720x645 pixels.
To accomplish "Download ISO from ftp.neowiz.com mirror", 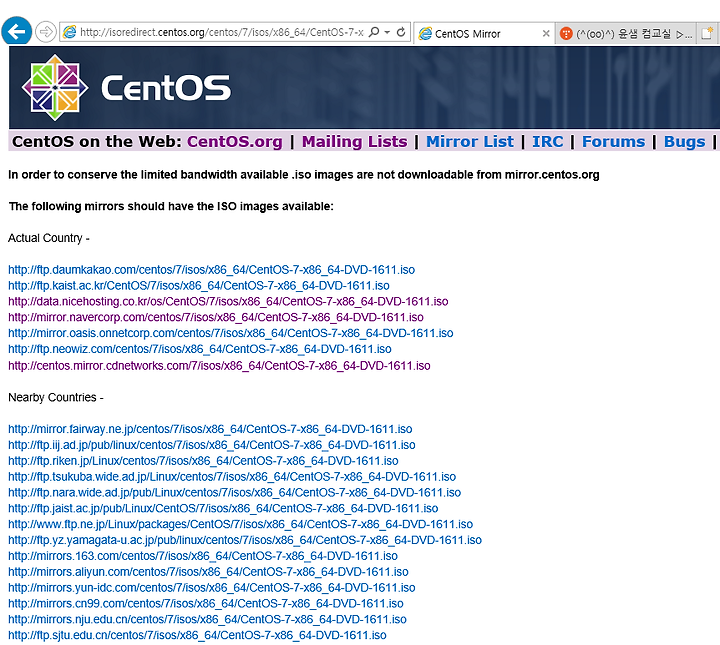I will (200, 349).
